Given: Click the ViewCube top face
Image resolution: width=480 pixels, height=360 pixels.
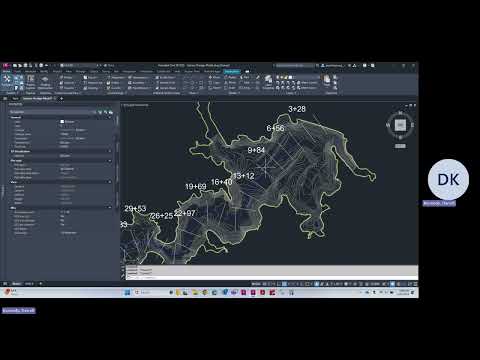Looking at the screenshot, I should pos(400,125).
